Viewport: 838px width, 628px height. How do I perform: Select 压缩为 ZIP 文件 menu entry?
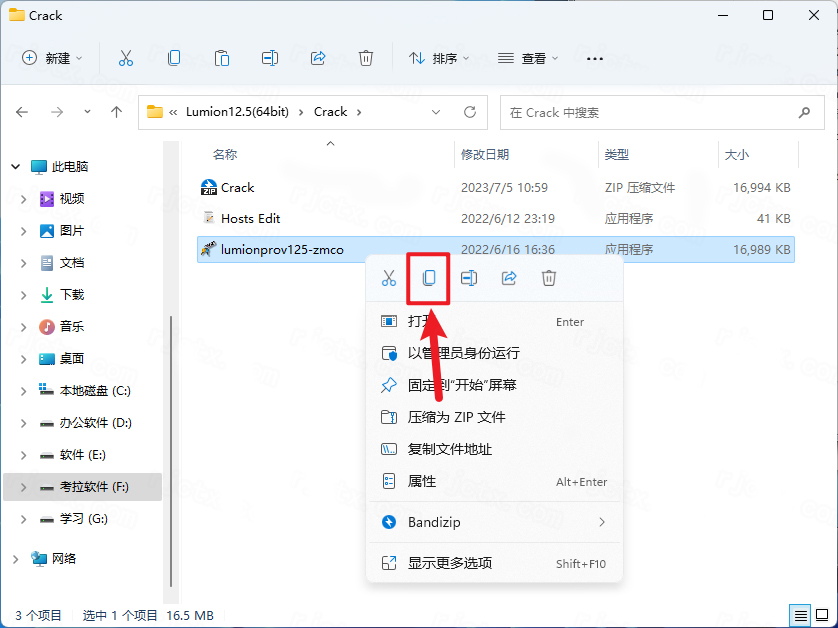494,417
